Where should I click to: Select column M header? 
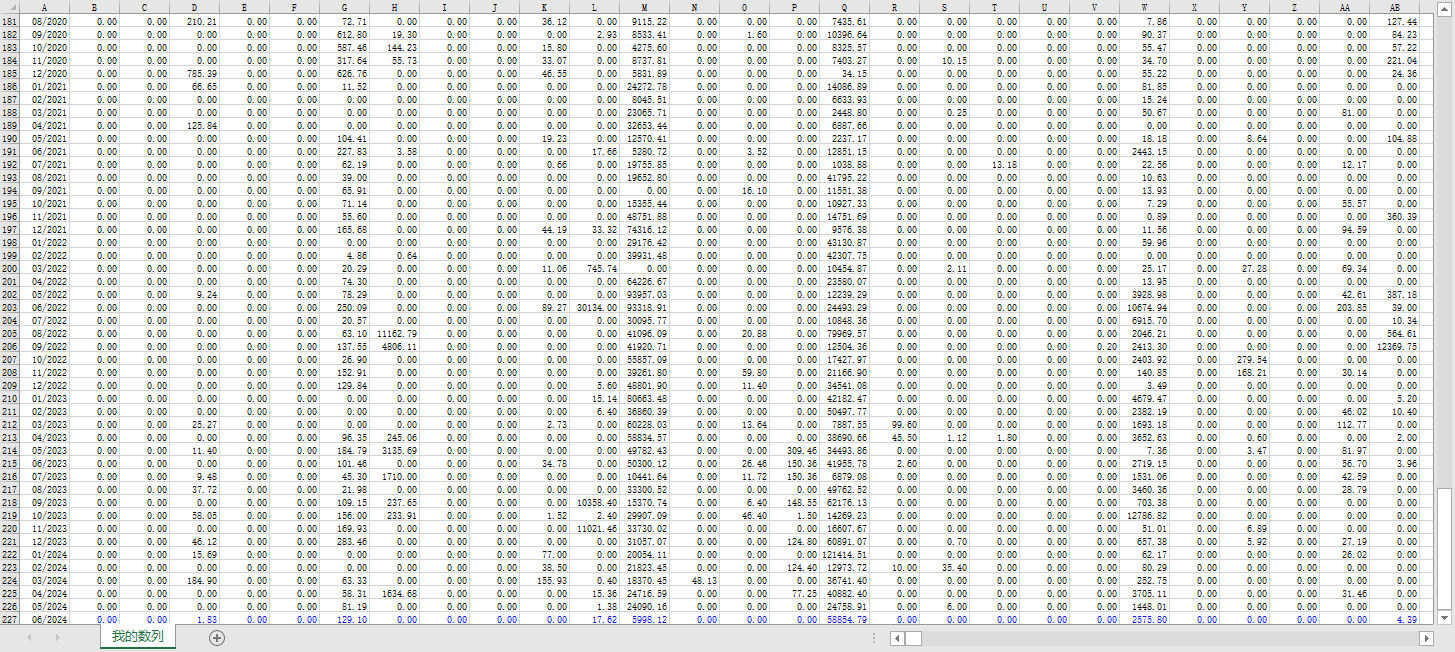pos(645,6)
